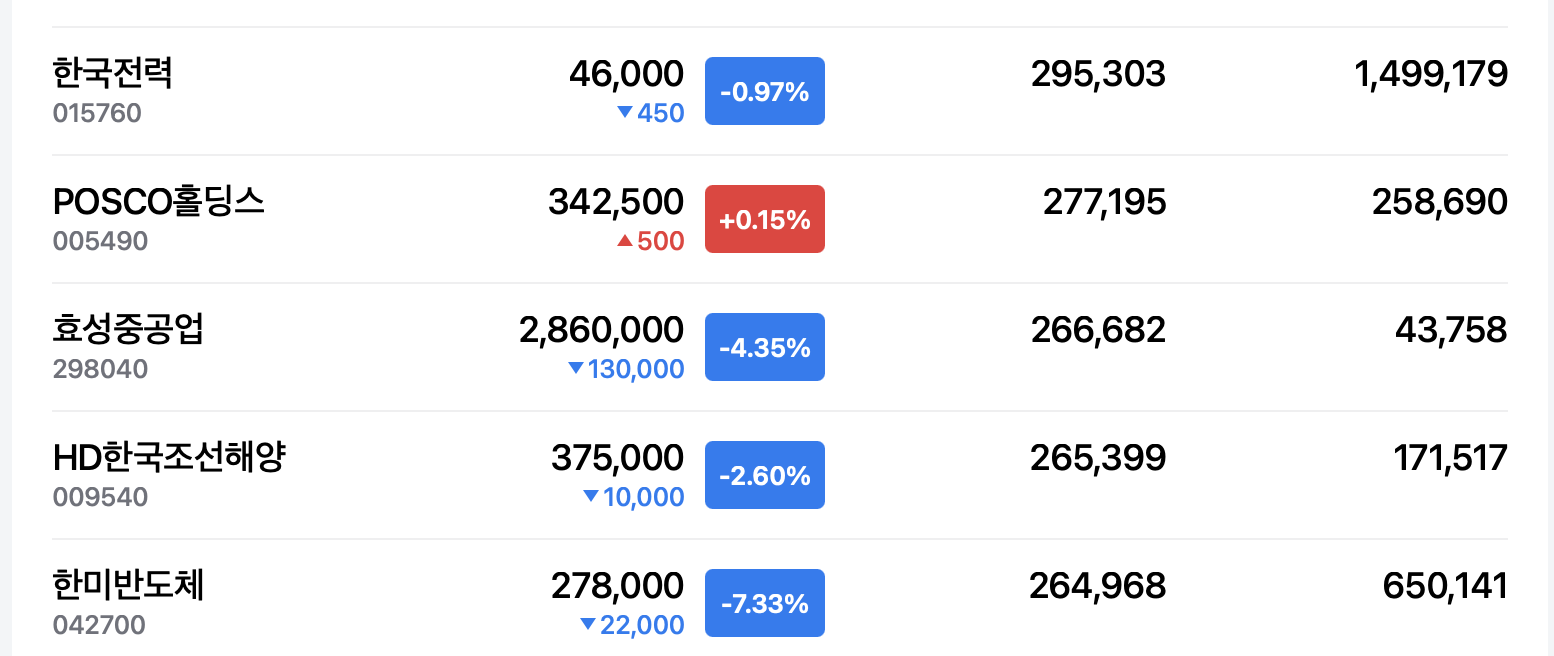Click the 1,499,179 volume figure

point(1431,74)
